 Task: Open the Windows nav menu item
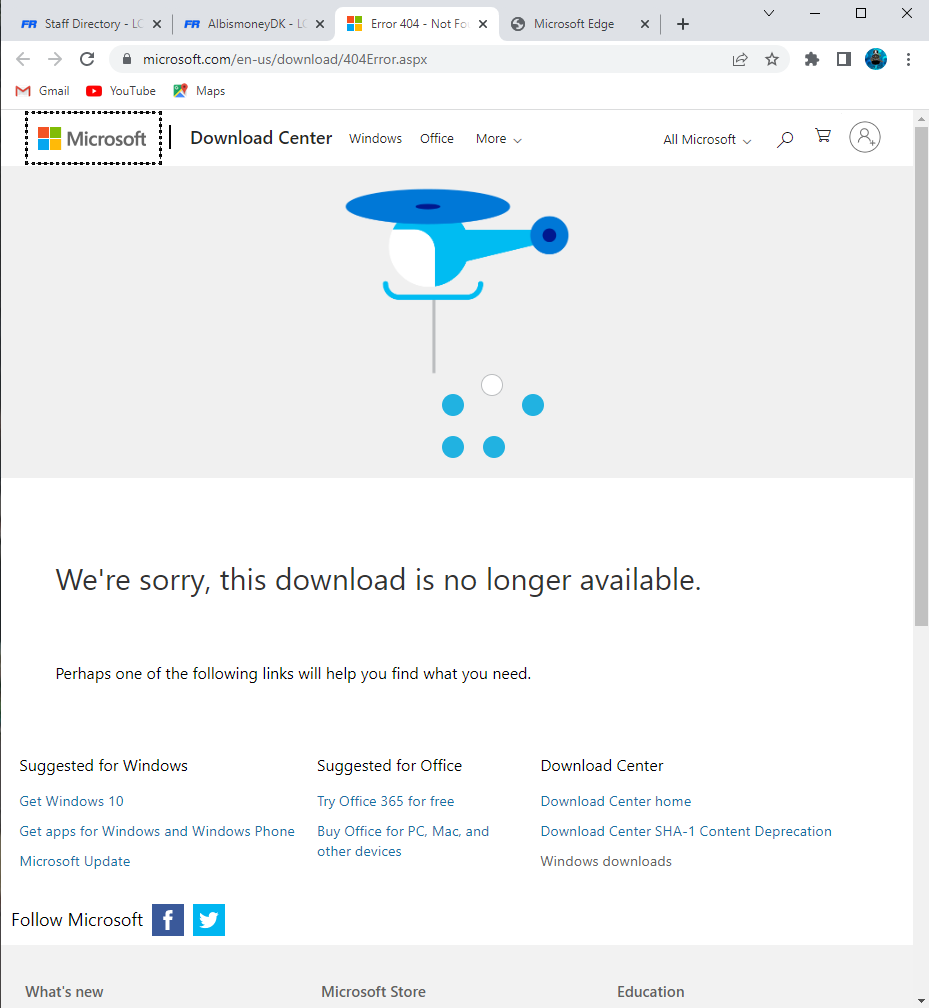[x=375, y=139]
